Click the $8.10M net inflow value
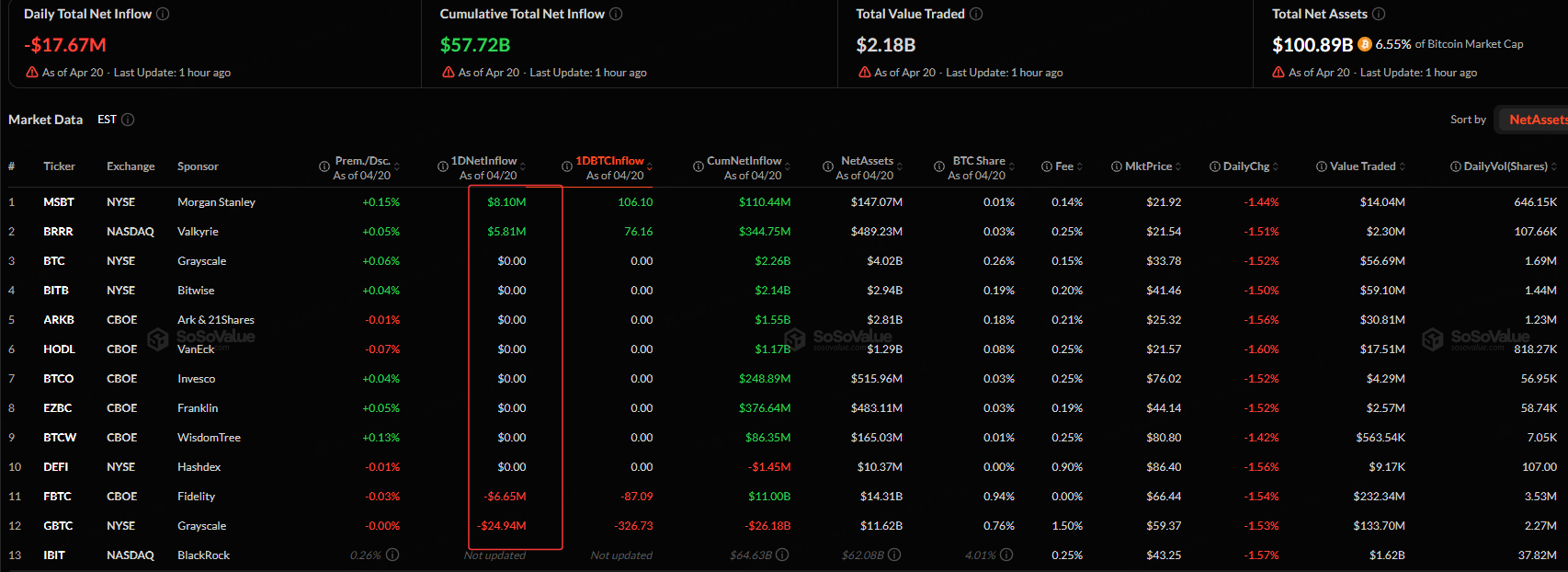This screenshot has width=1568, height=572. click(x=506, y=201)
